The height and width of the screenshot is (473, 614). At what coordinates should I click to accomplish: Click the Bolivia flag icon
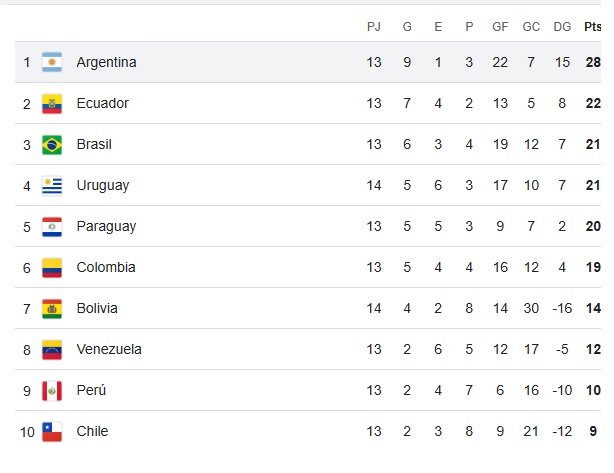(52, 308)
